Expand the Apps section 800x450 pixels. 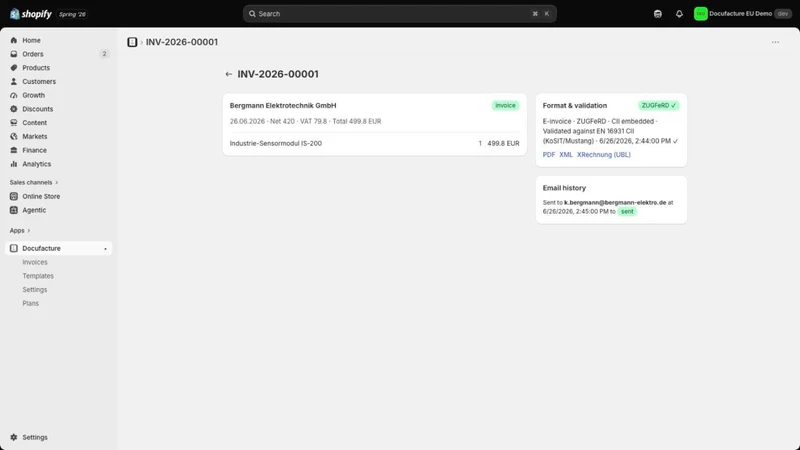coord(20,231)
